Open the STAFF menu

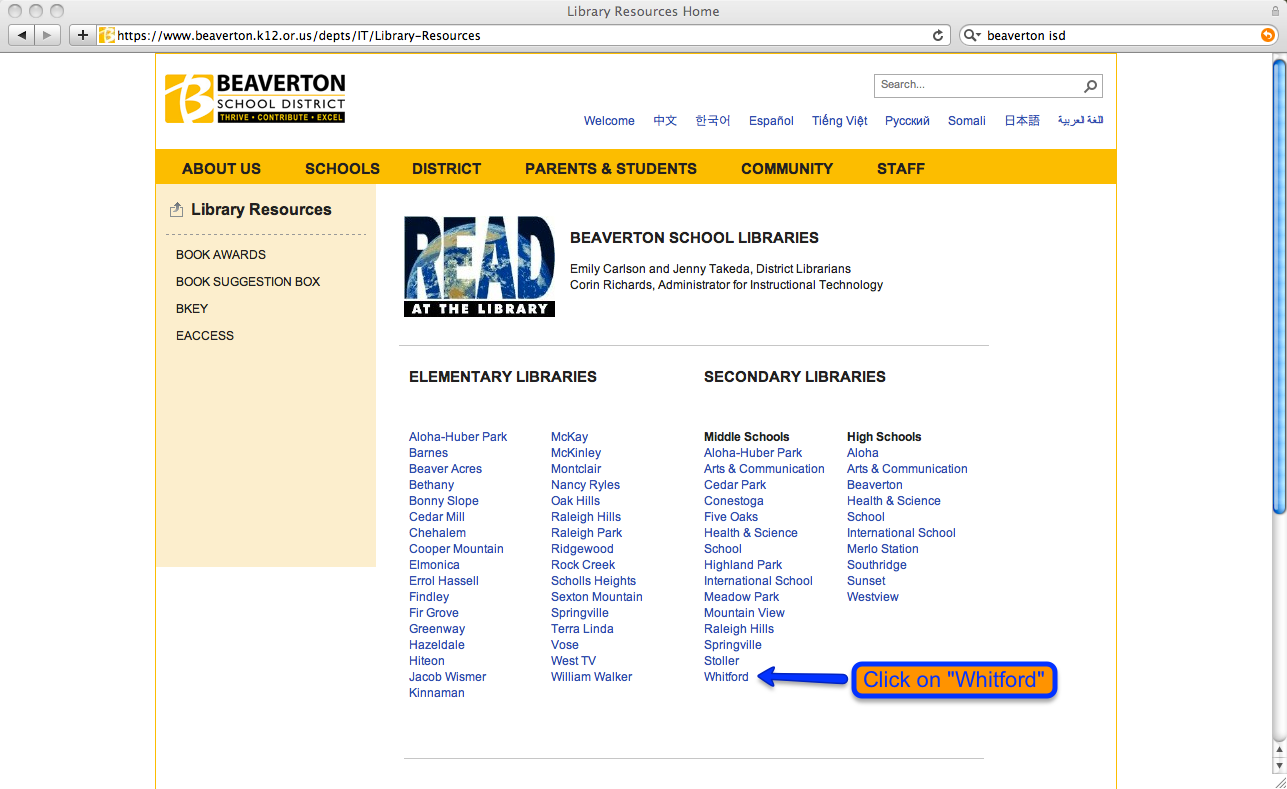tap(900, 168)
